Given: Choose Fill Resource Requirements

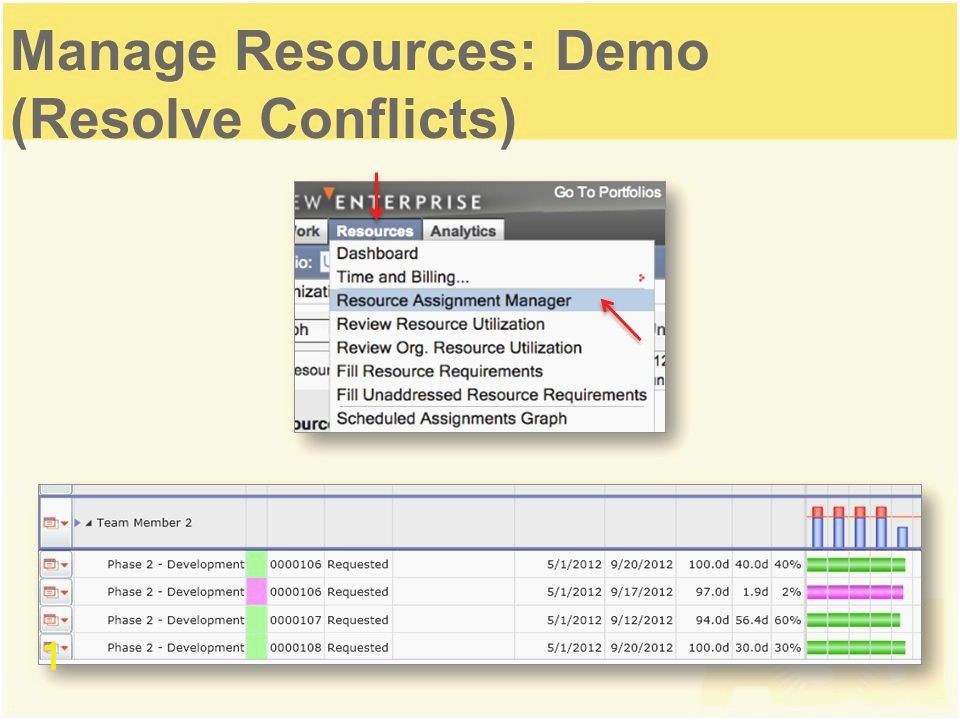Looking at the screenshot, I should (439, 371).
